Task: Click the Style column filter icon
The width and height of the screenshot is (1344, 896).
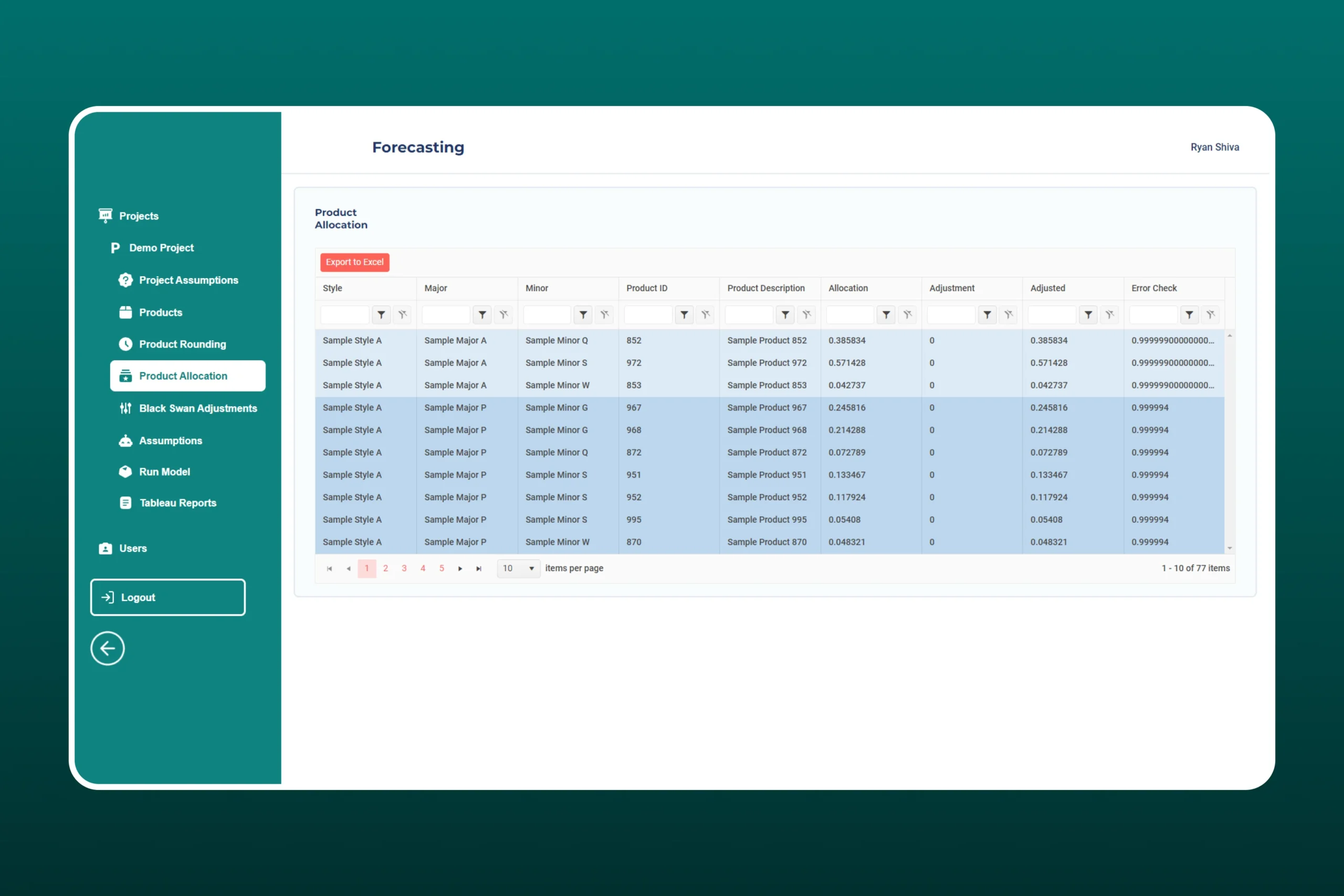Action: [381, 315]
